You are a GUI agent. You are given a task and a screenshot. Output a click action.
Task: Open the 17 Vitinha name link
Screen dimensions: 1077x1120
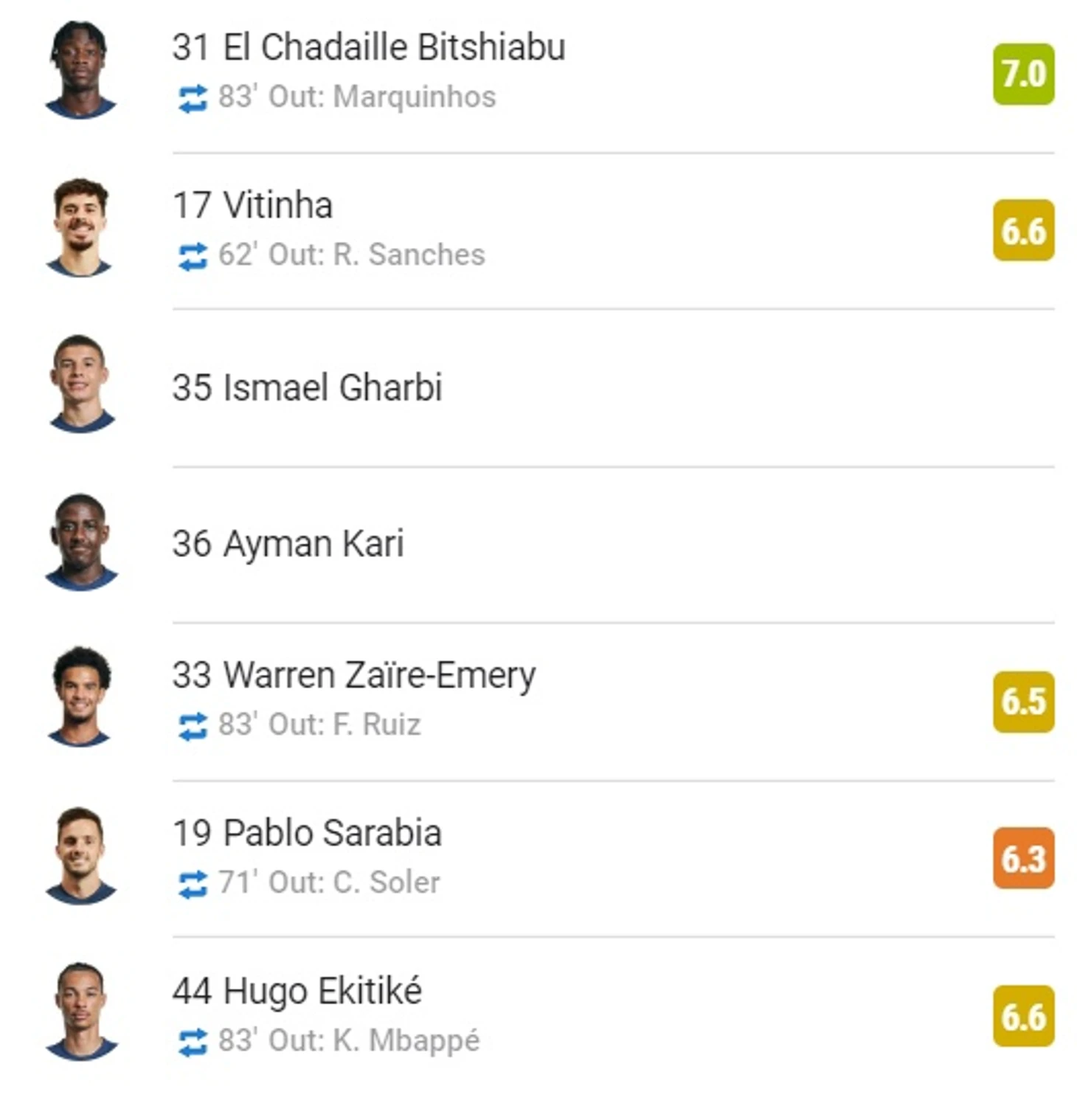click(x=252, y=205)
